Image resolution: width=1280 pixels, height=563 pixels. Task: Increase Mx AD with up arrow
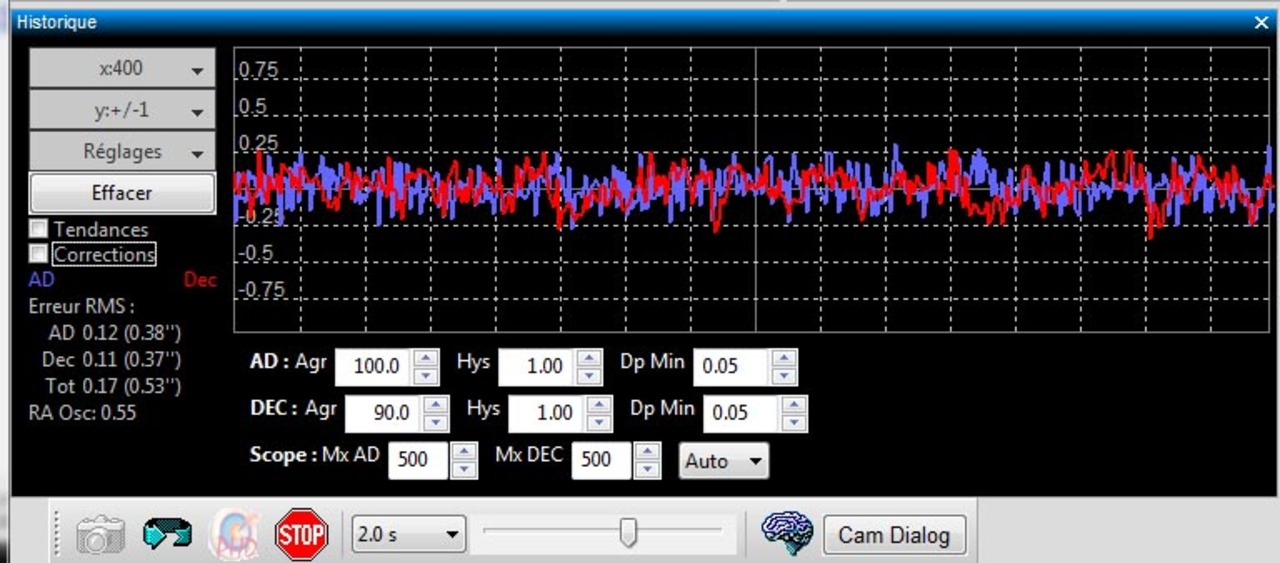(463, 451)
